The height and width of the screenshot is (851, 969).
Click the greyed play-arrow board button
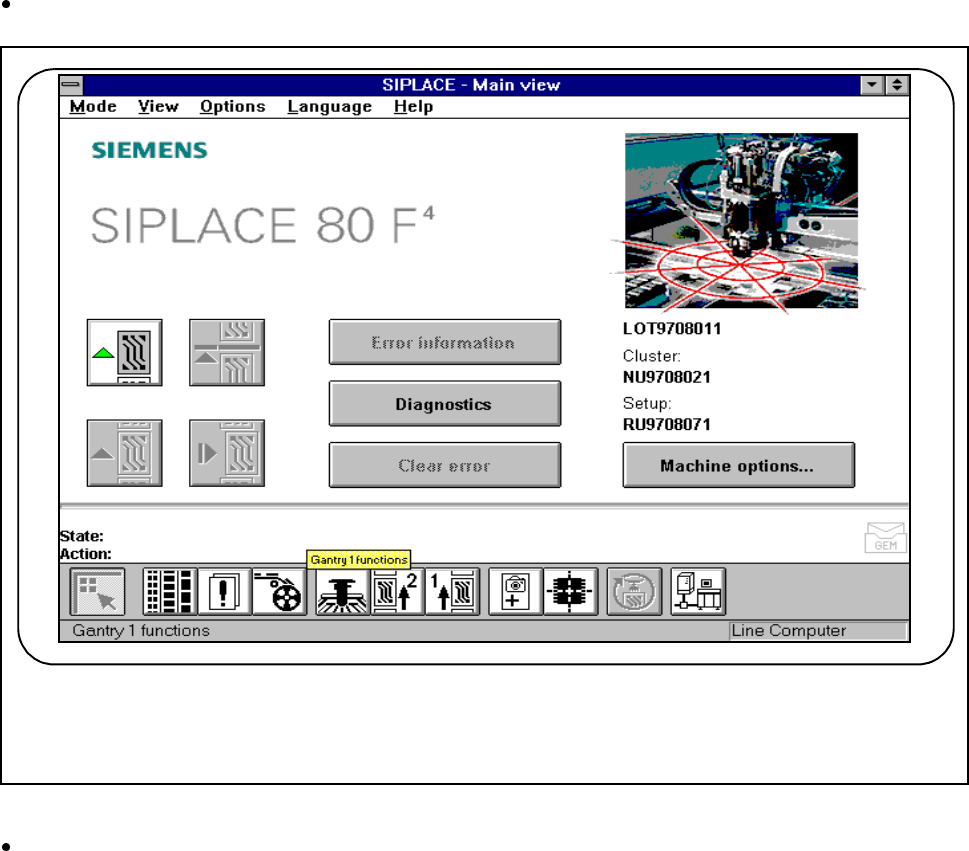(227, 452)
